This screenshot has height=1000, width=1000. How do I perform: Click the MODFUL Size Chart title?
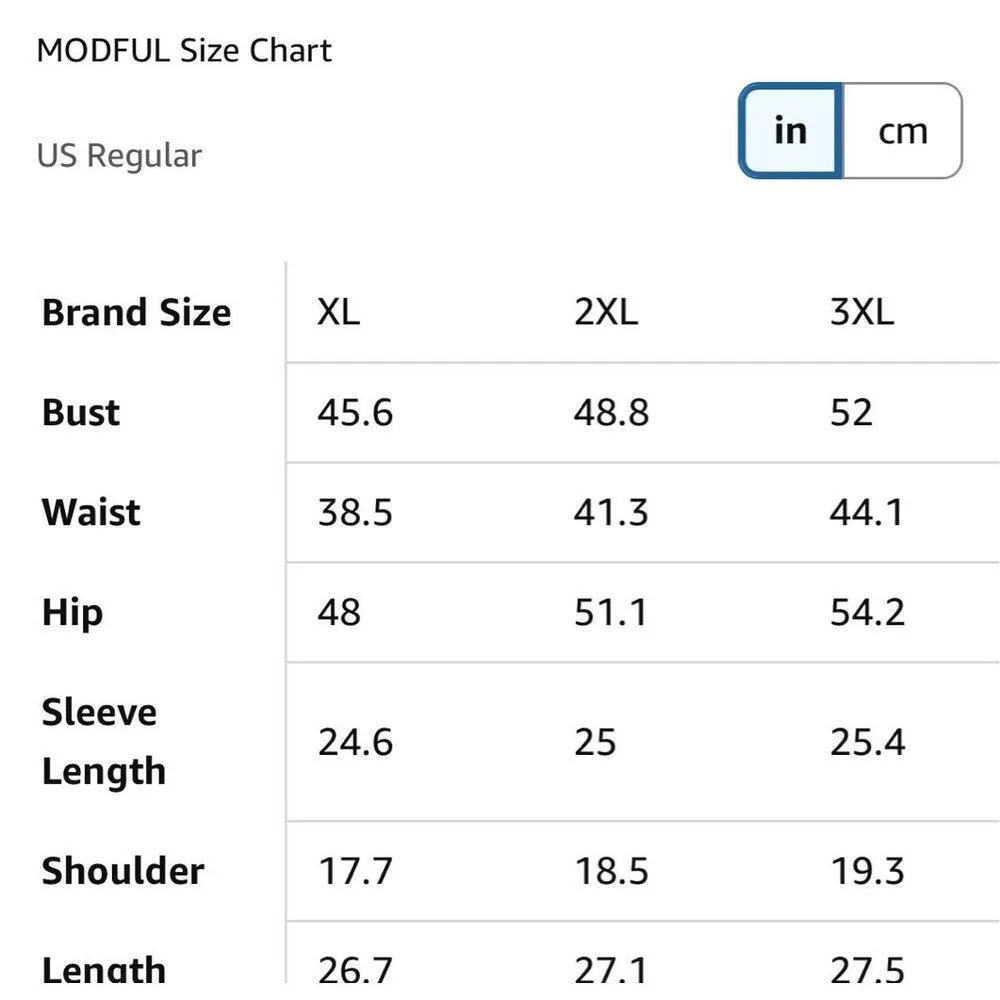coord(184,51)
